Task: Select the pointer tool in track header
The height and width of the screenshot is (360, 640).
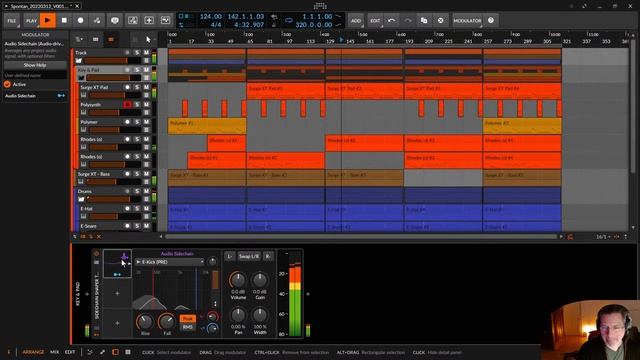Action: [x=148, y=40]
